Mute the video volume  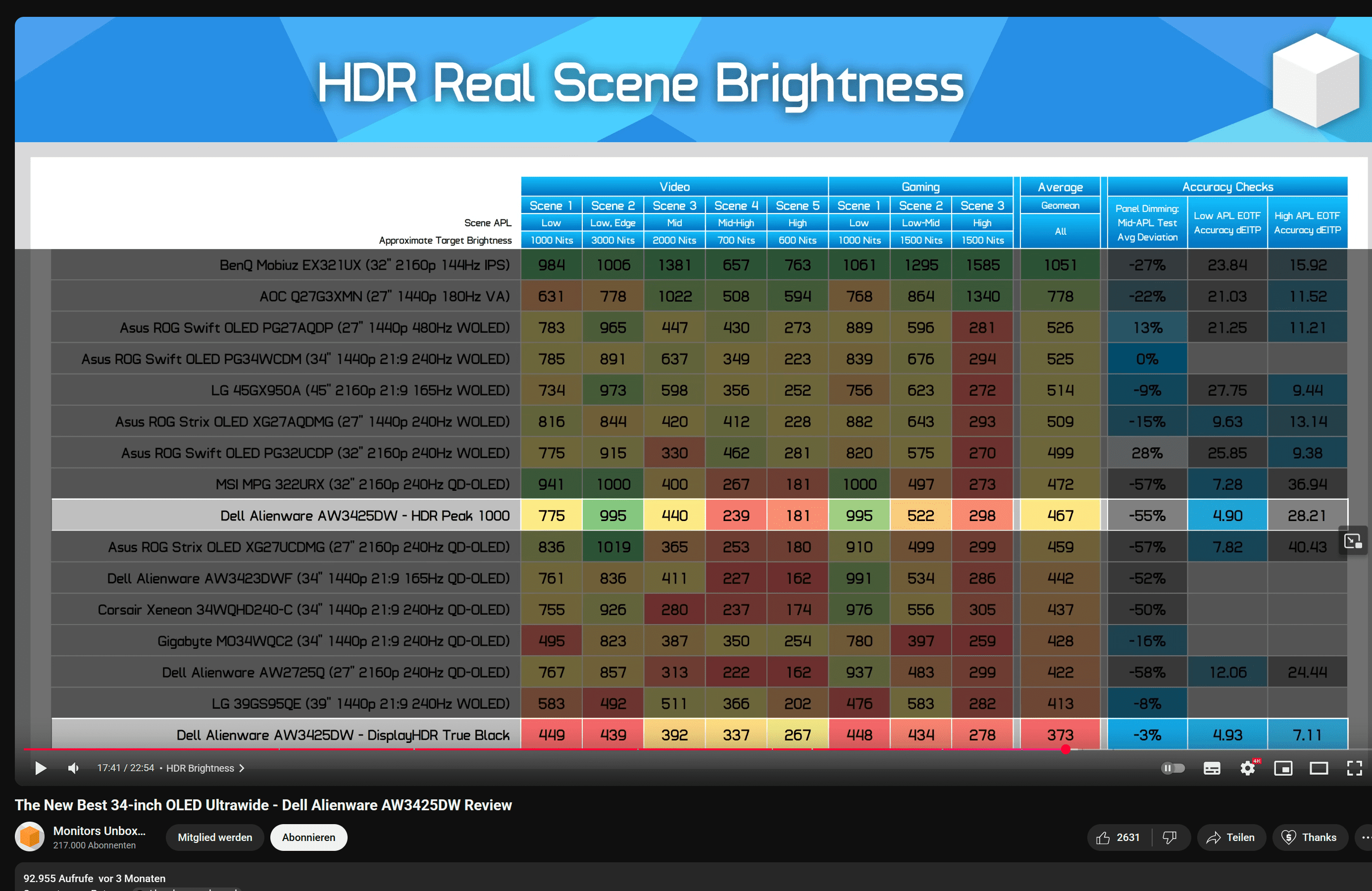click(x=74, y=768)
